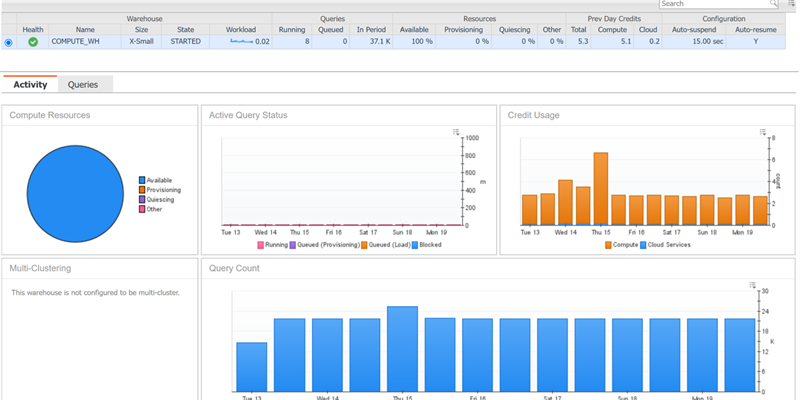Click the Prev Day Credits group header
800x400 pixels.
click(614, 18)
